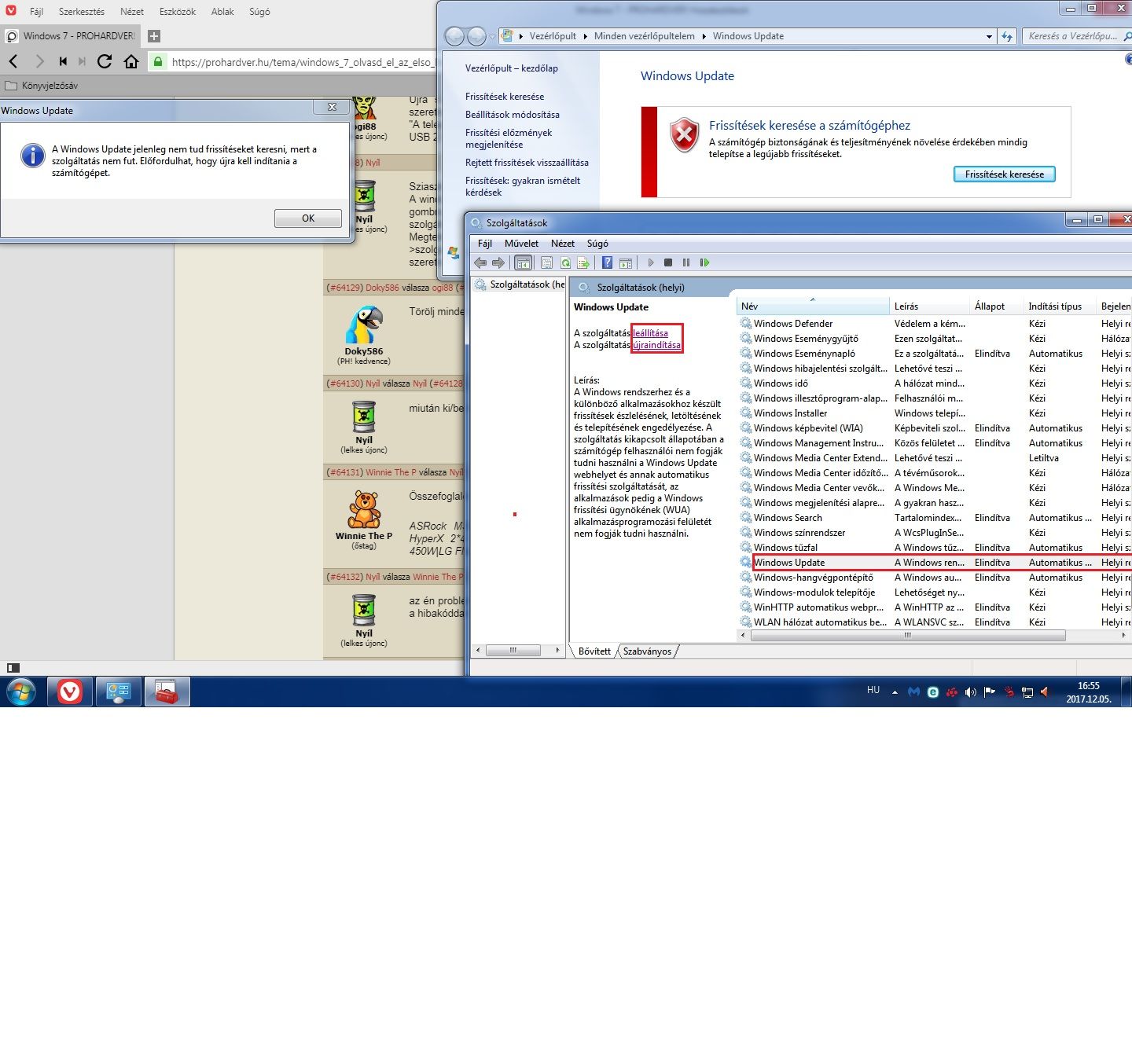Click the Frissítések keresése button
1132x1064 pixels.
(1005, 174)
